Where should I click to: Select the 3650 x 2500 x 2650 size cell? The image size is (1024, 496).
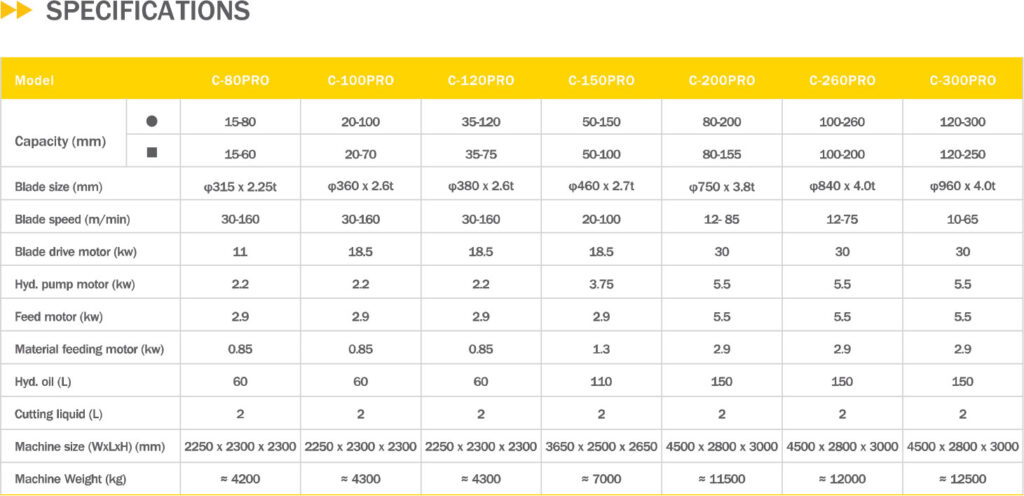(601, 447)
